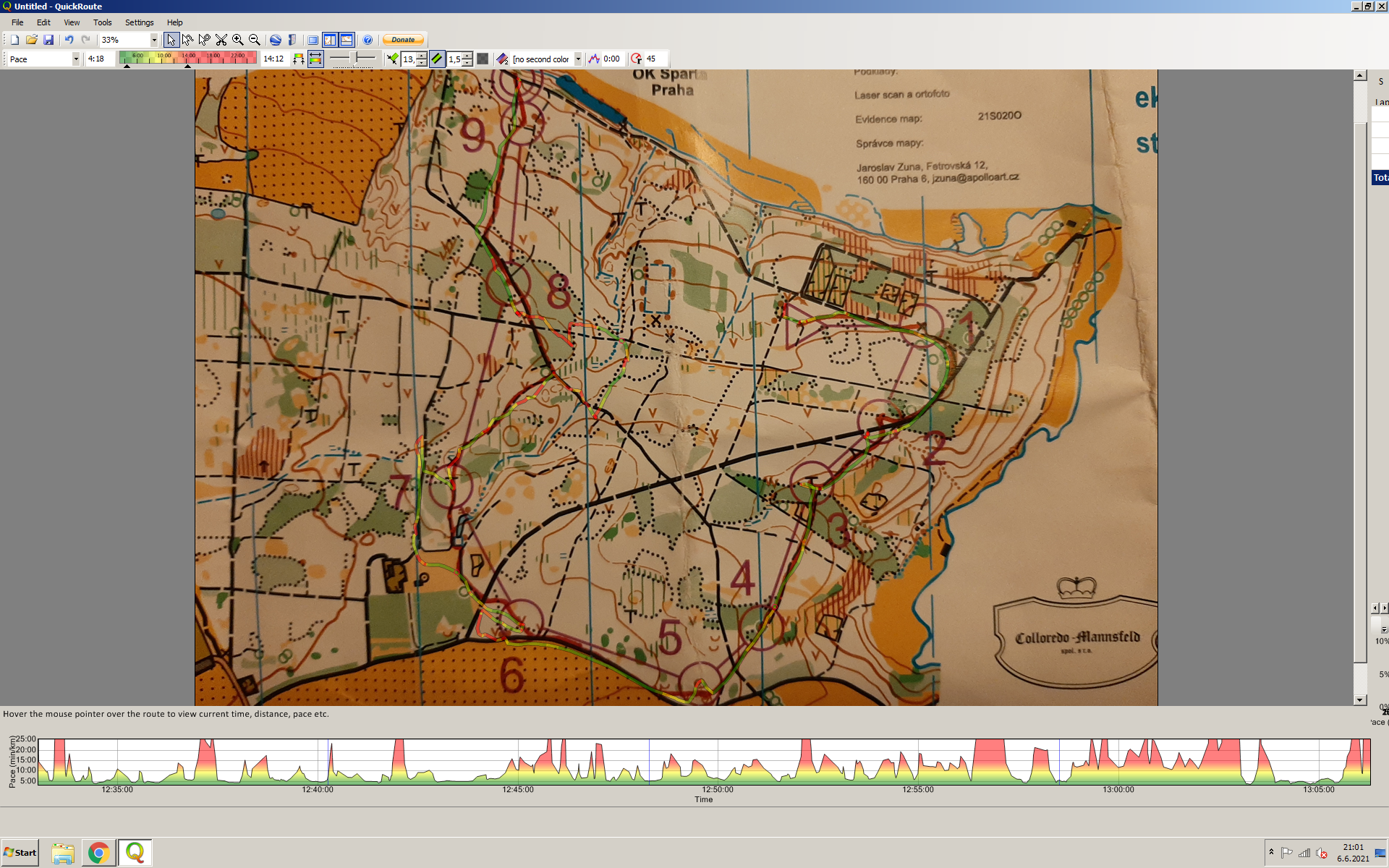1389x868 pixels.
Task: Open the Pace color-coding attribute dropdown
Action: pyautogui.click(x=76, y=59)
